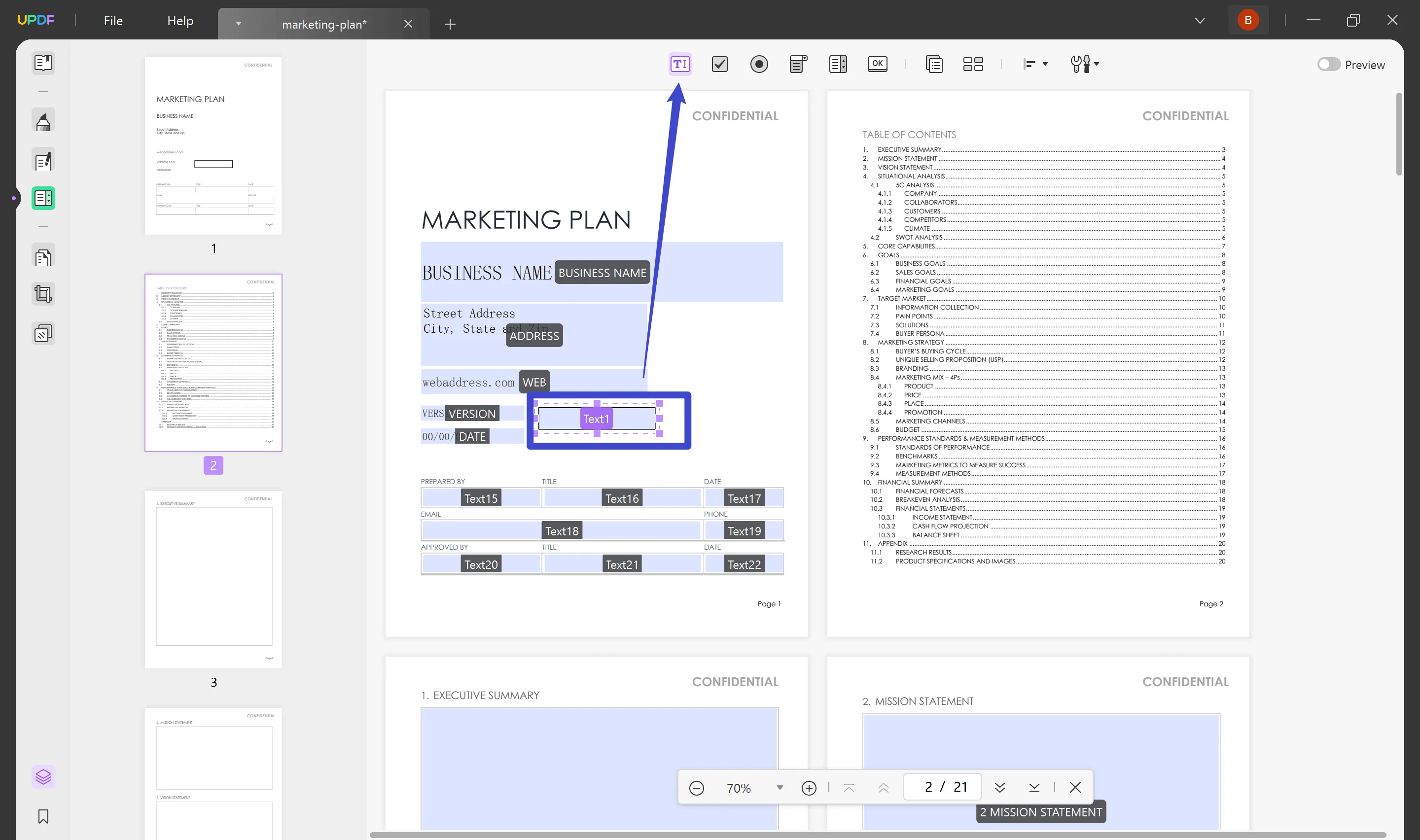Screen dimensions: 1420x840
Task: Click the zoom in plus button
Action: coord(809,787)
